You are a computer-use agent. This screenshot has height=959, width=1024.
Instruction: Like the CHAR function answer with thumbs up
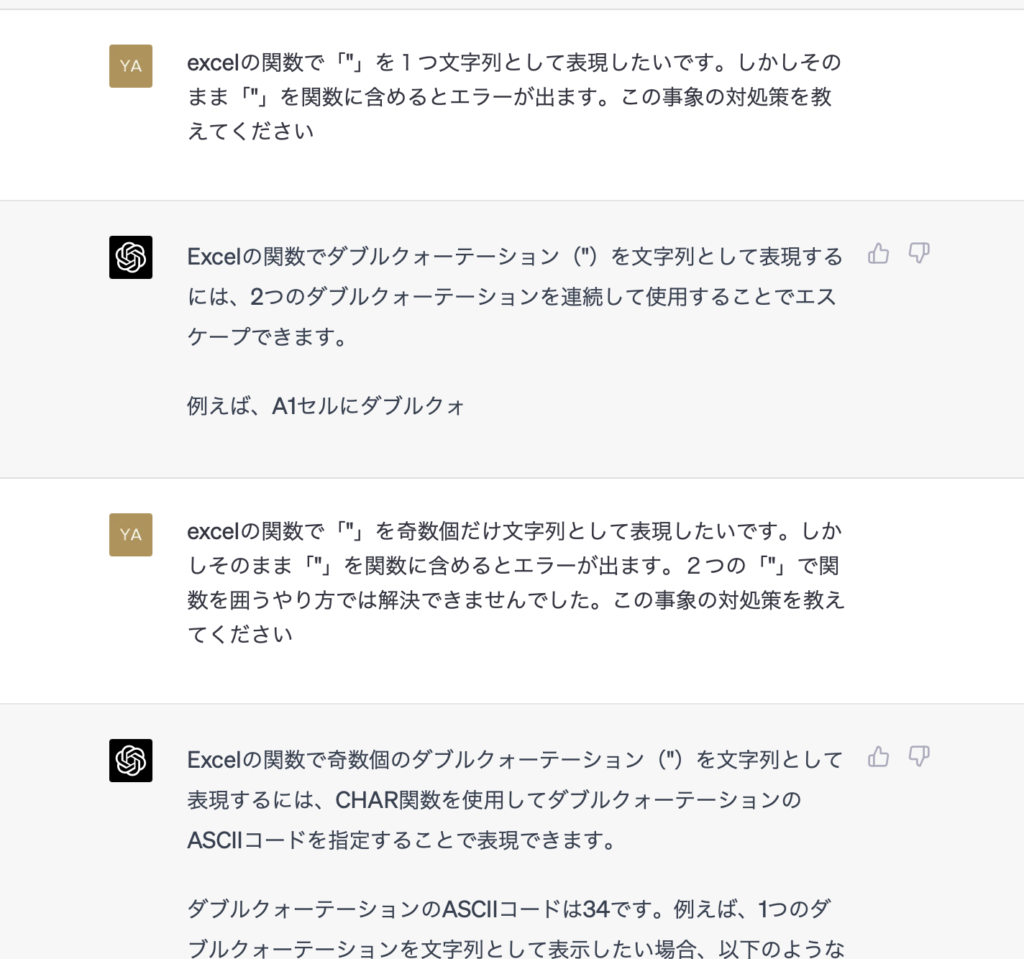(x=878, y=756)
